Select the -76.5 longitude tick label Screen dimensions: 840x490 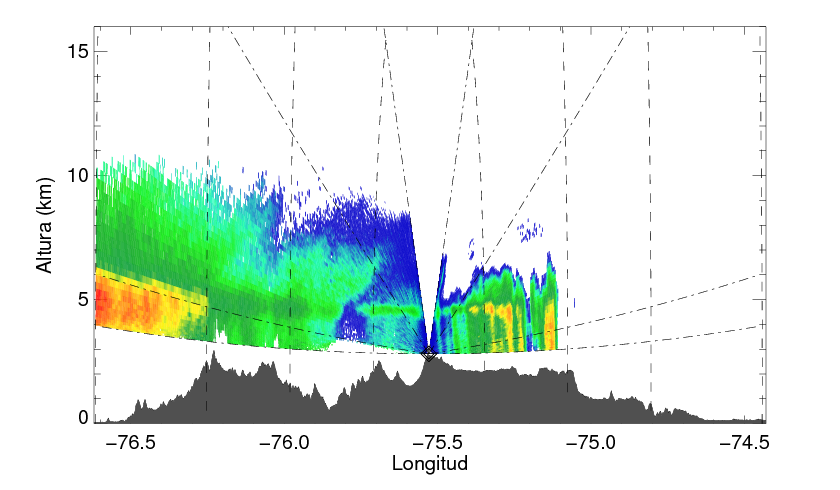point(131,442)
